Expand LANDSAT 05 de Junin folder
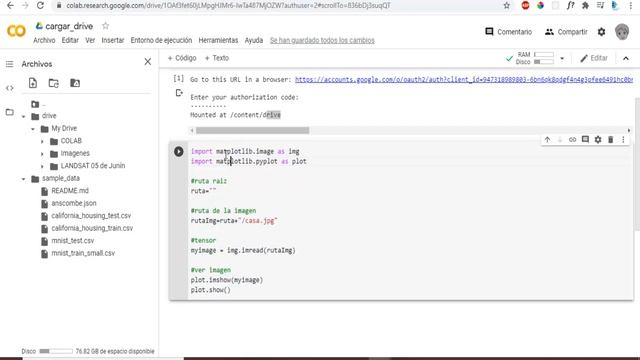Screen dimensions: 640x360 [42, 166]
